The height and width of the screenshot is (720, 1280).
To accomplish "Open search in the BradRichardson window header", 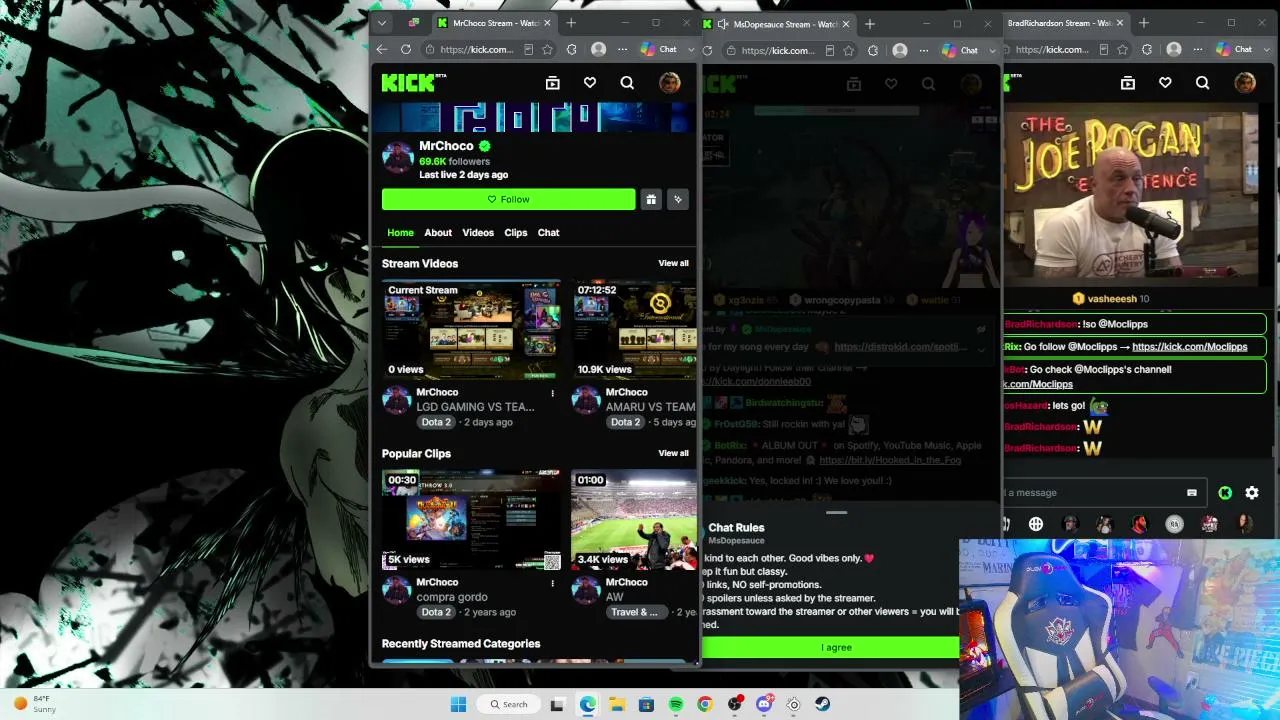I will coord(1203,83).
